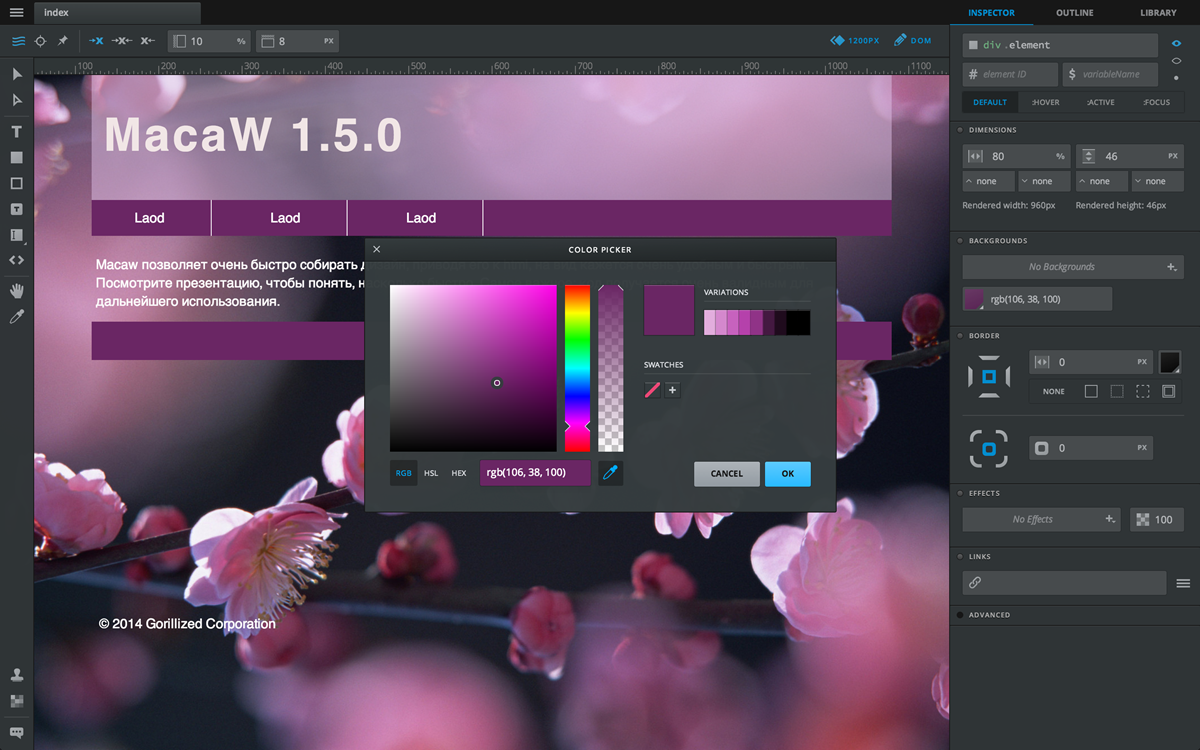Toggle the outlined hidden eye icon
The image size is (1200, 750).
(1176, 61)
